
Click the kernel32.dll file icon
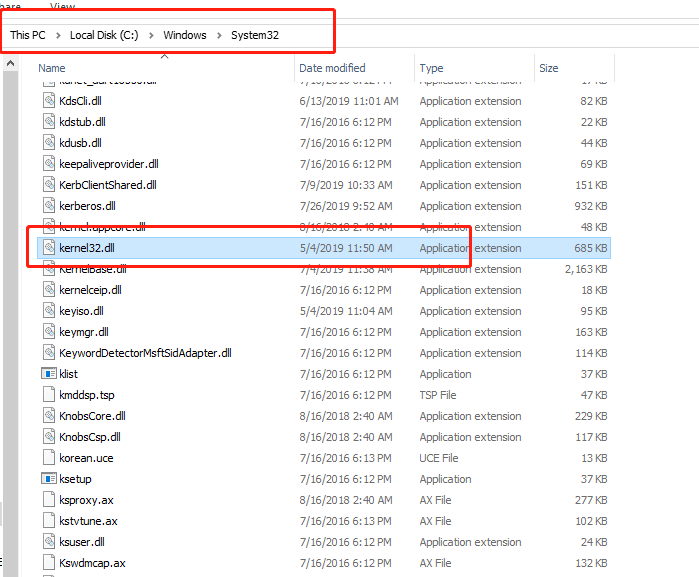coord(49,247)
